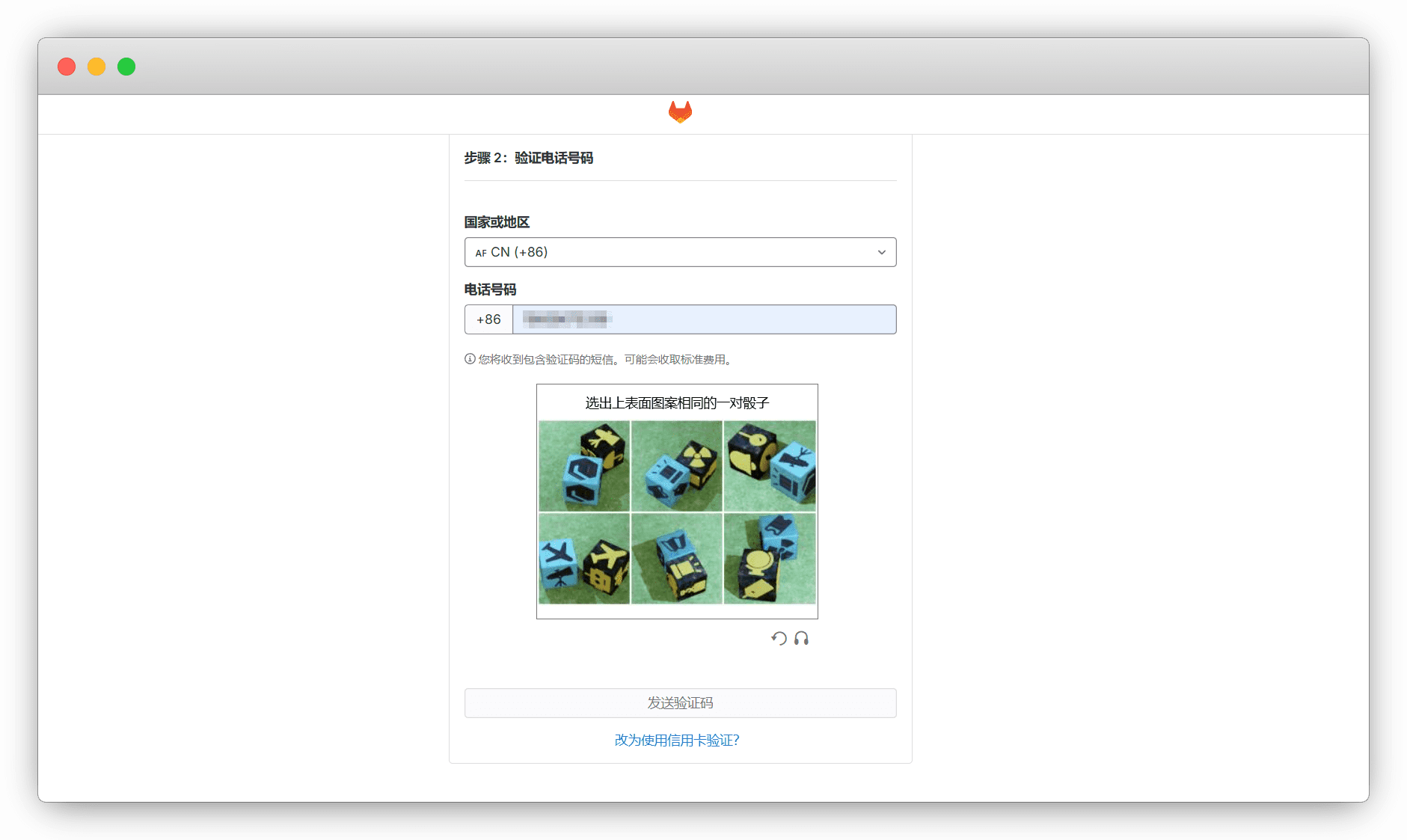Refresh the captcha challenge
Screen dimensions: 1407x840
[779, 638]
